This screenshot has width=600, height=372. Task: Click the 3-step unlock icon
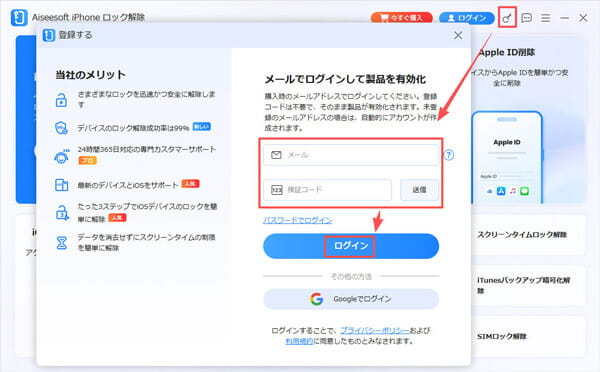click(62, 213)
